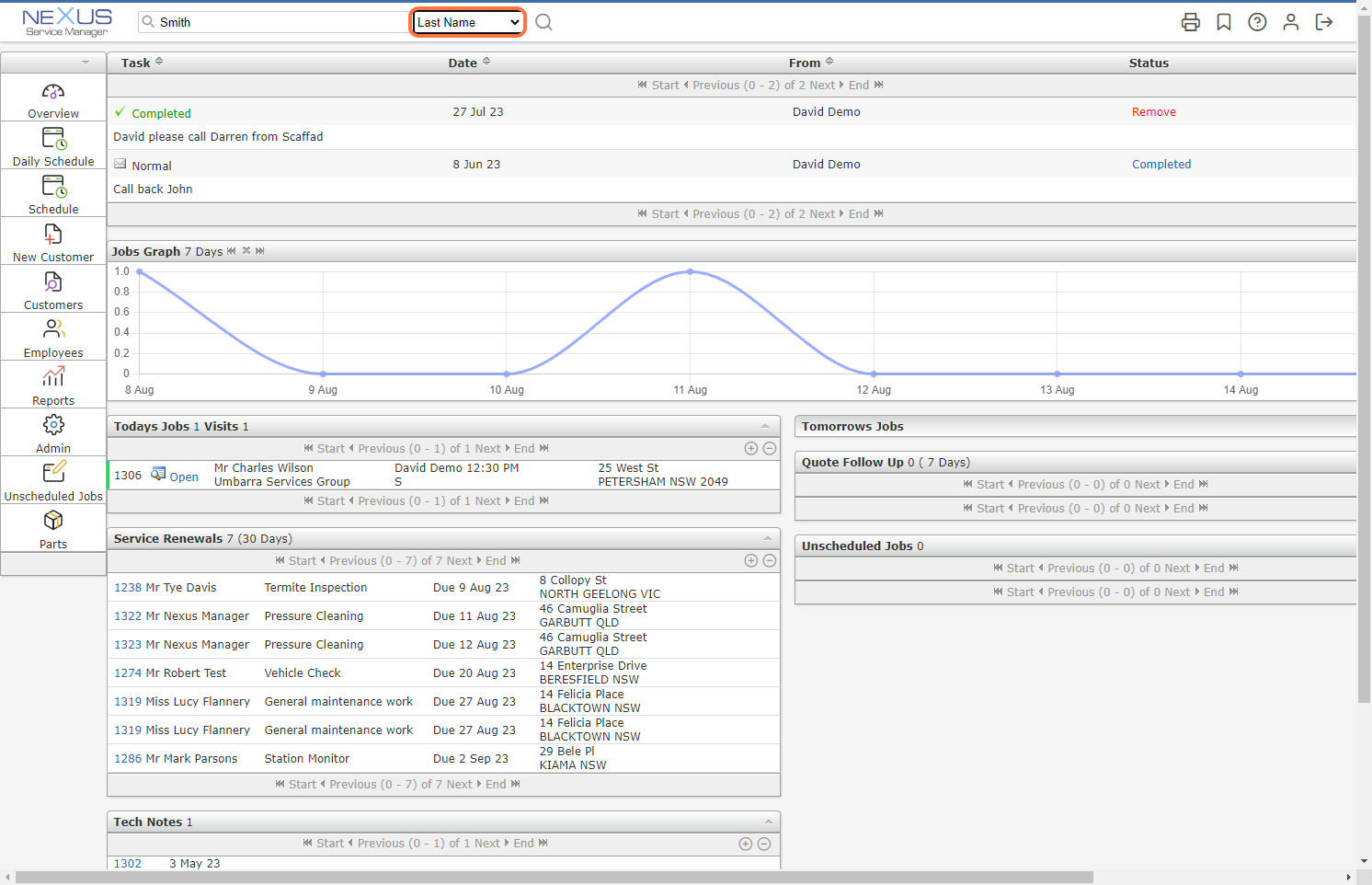Open Employees in the sidebar
The image size is (1372, 885).
(x=53, y=339)
